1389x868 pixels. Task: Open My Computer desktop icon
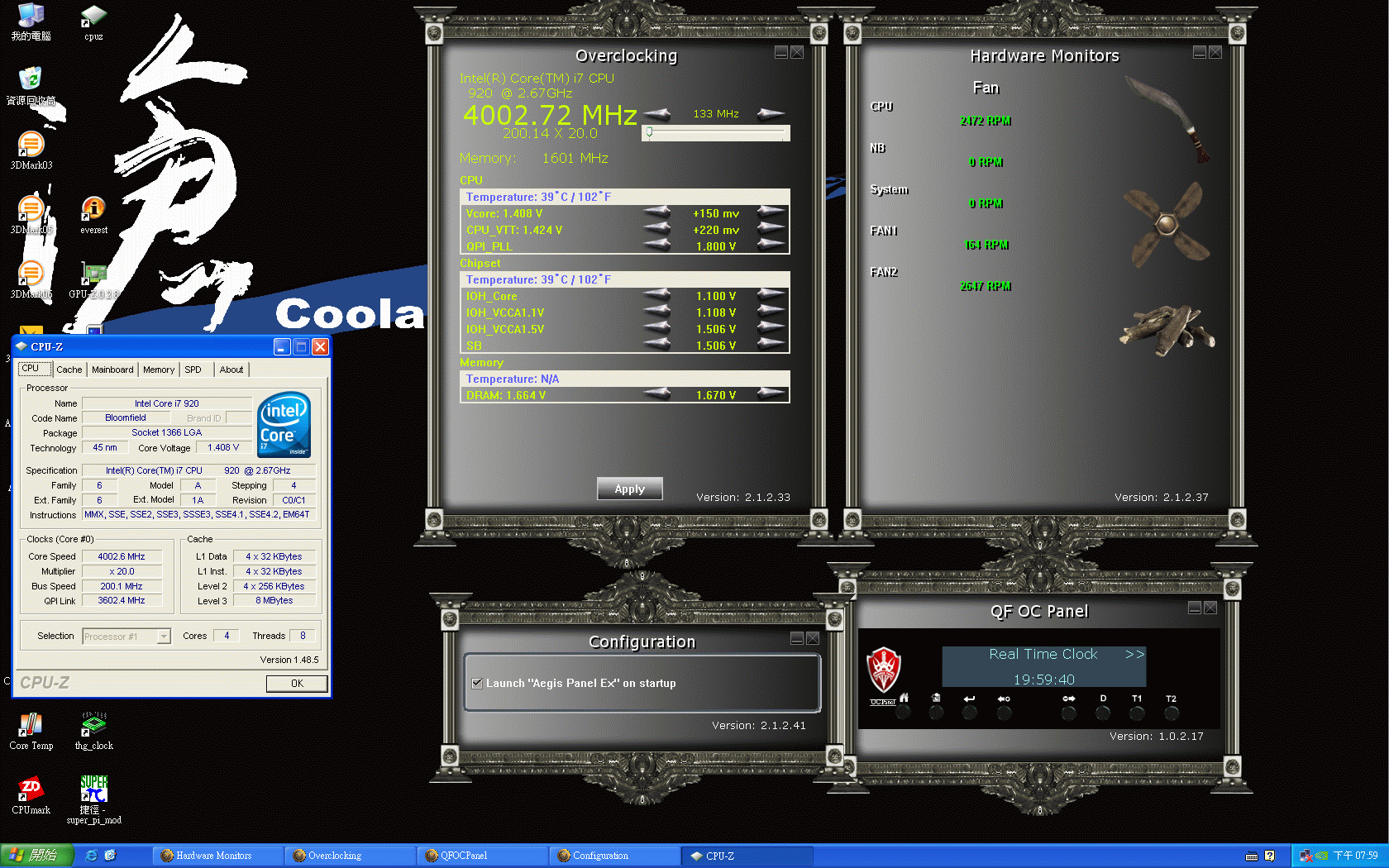pos(31,21)
